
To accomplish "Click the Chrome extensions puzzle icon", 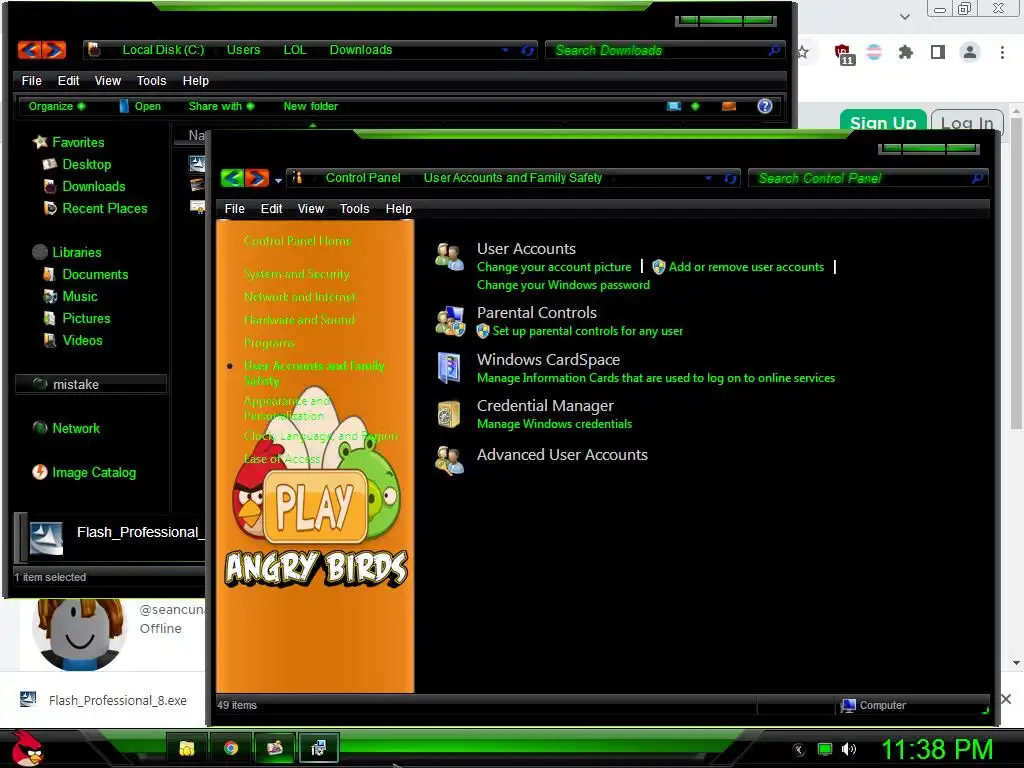I will pos(905,52).
